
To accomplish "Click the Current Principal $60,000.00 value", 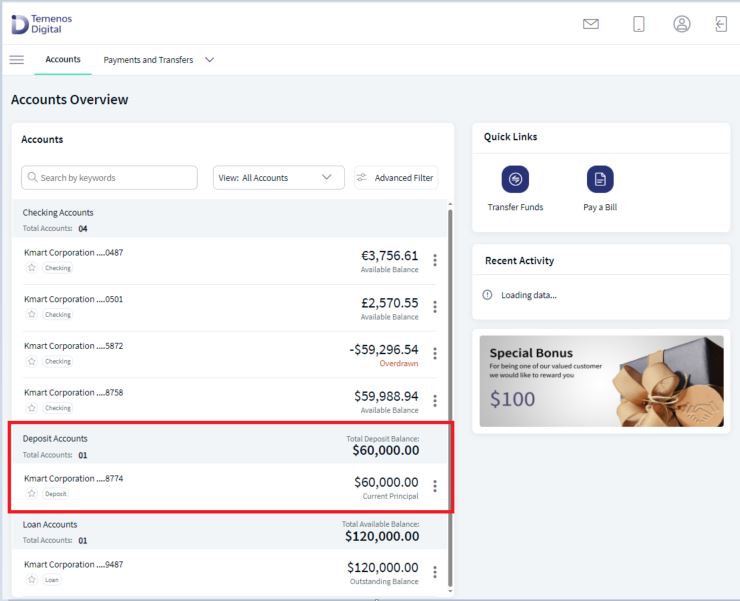I will coord(386,482).
